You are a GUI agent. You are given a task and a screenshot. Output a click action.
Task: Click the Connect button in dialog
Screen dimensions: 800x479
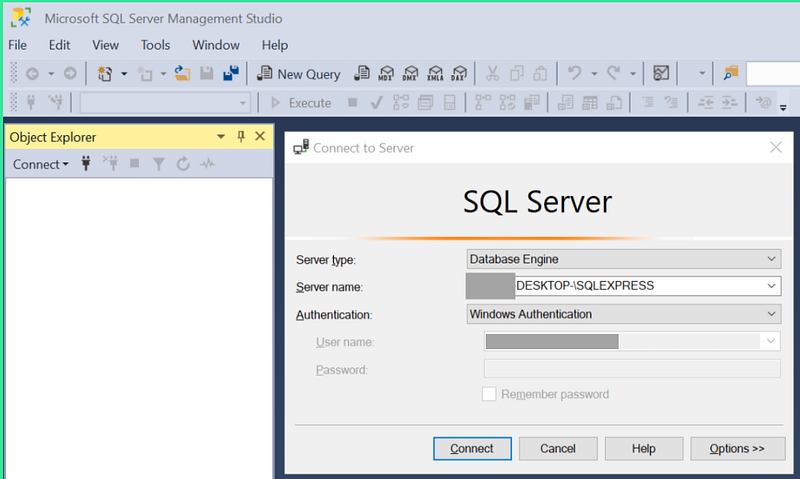(472, 448)
